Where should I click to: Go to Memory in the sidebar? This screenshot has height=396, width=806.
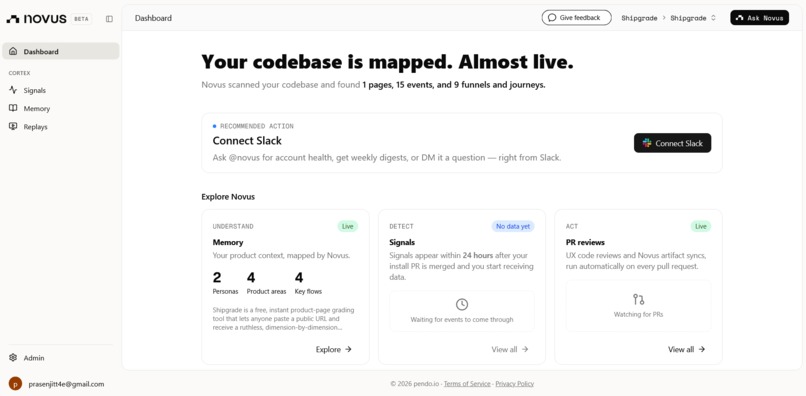[x=61, y=109]
